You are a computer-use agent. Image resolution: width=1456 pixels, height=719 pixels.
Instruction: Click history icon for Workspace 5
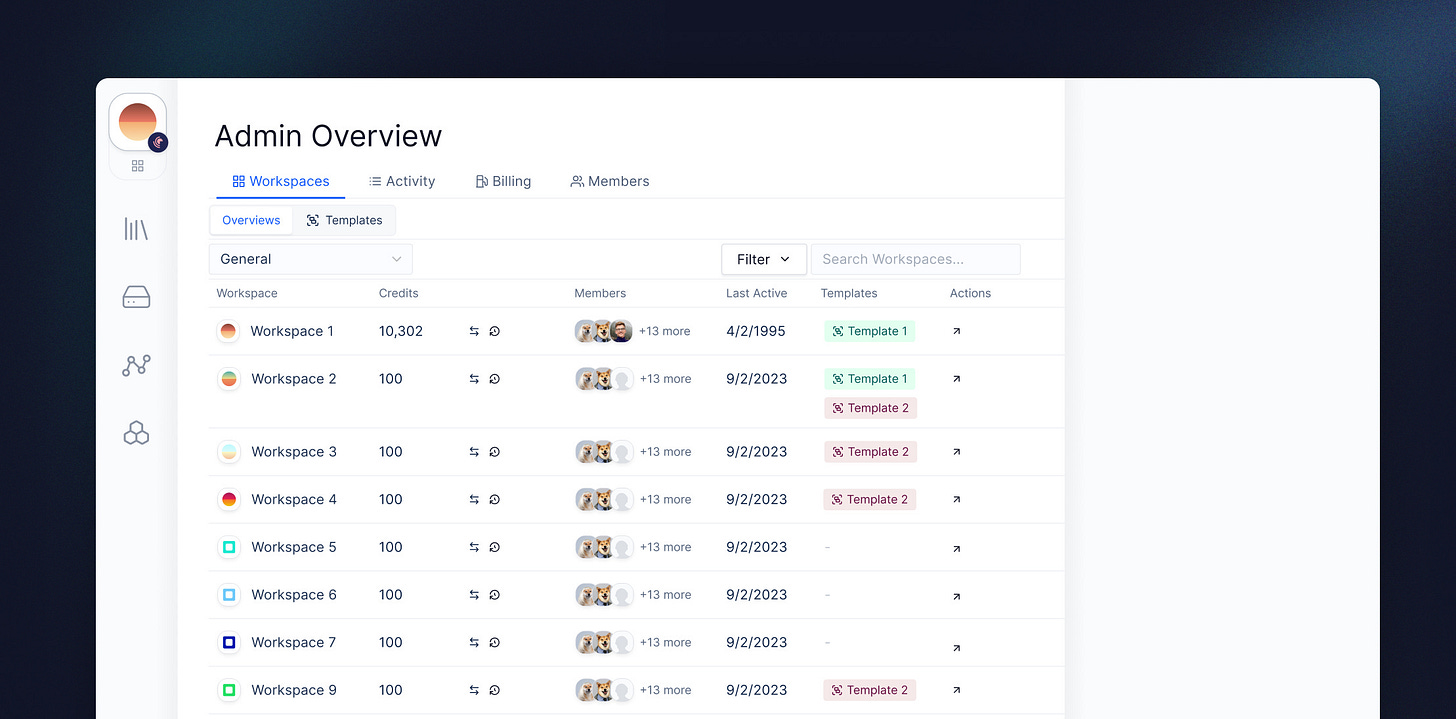tap(494, 547)
